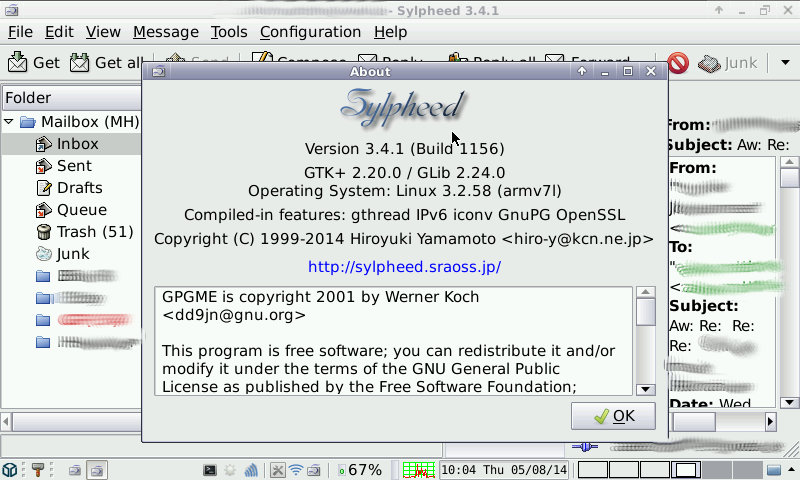
Task: Click the Reply all toolbar icon
Action: tap(458, 57)
